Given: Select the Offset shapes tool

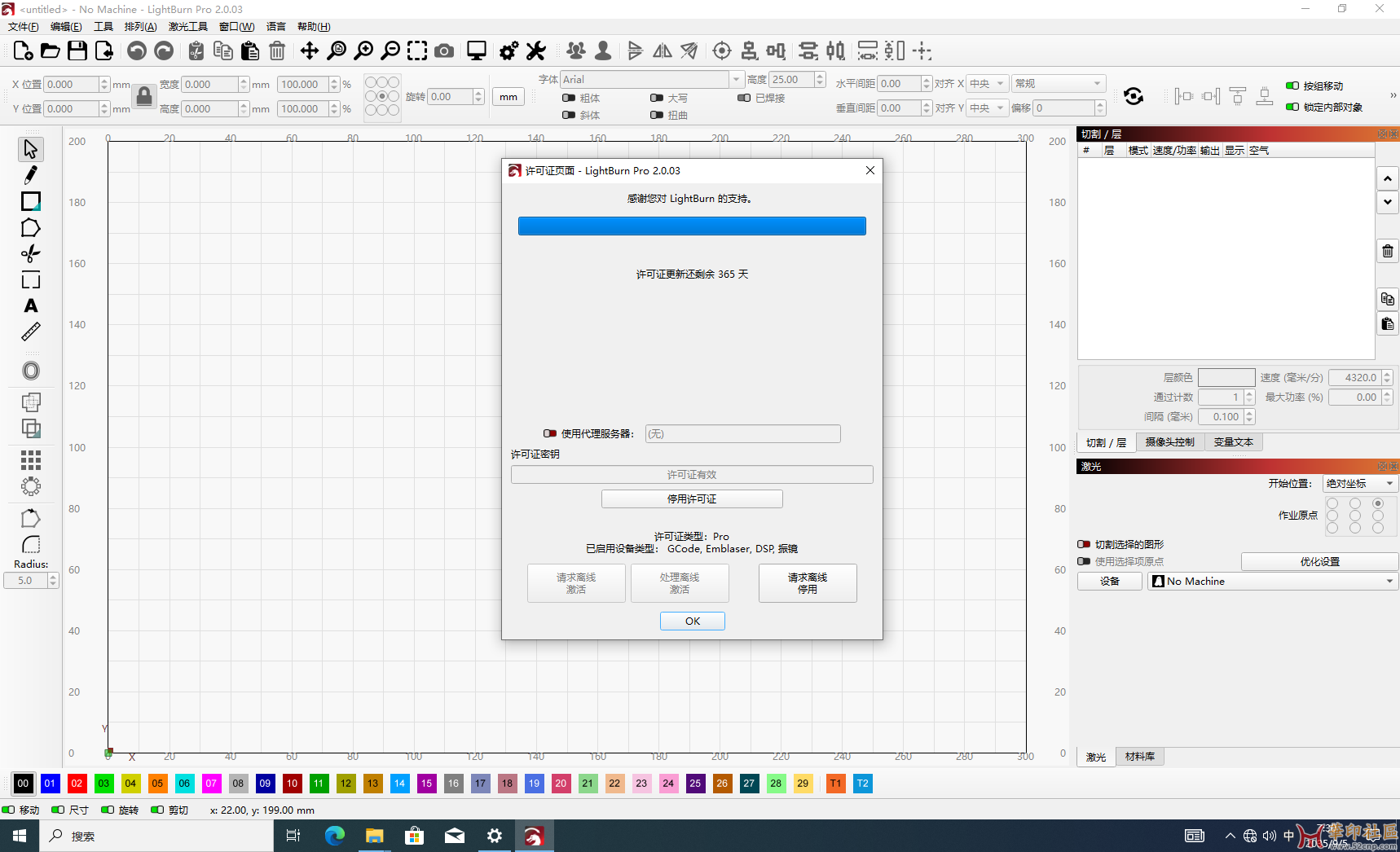Looking at the screenshot, I should [x=30, y=371].
